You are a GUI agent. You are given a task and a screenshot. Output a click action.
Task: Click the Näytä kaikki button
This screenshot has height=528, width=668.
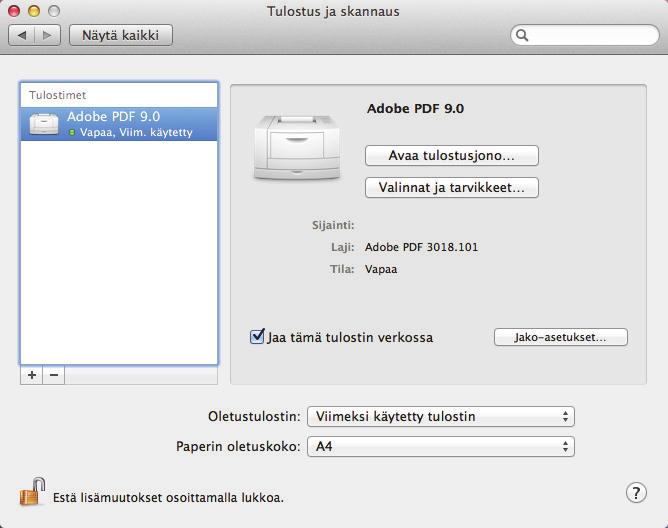point(121,35)
